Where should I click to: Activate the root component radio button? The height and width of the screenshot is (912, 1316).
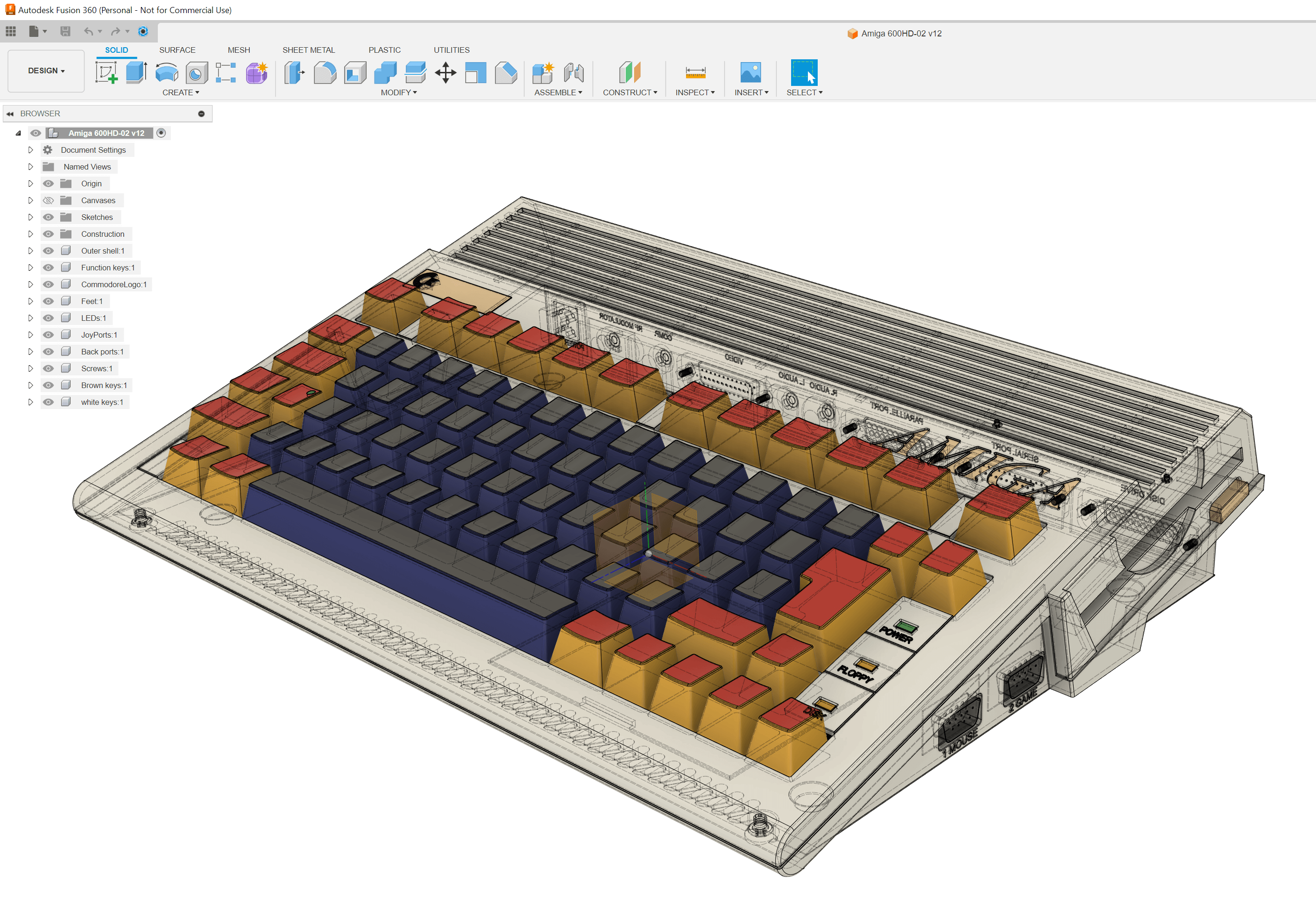pyautogui.click(x=161, y=133)
